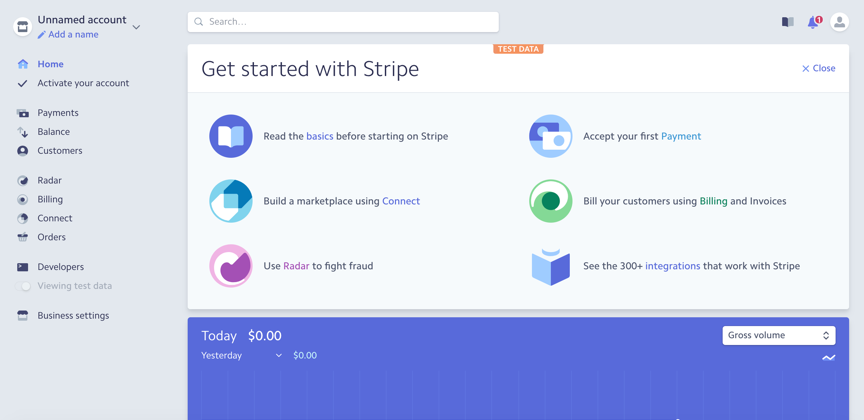
Task: Open Connect section in sidebar
Action: coord(55,218)
